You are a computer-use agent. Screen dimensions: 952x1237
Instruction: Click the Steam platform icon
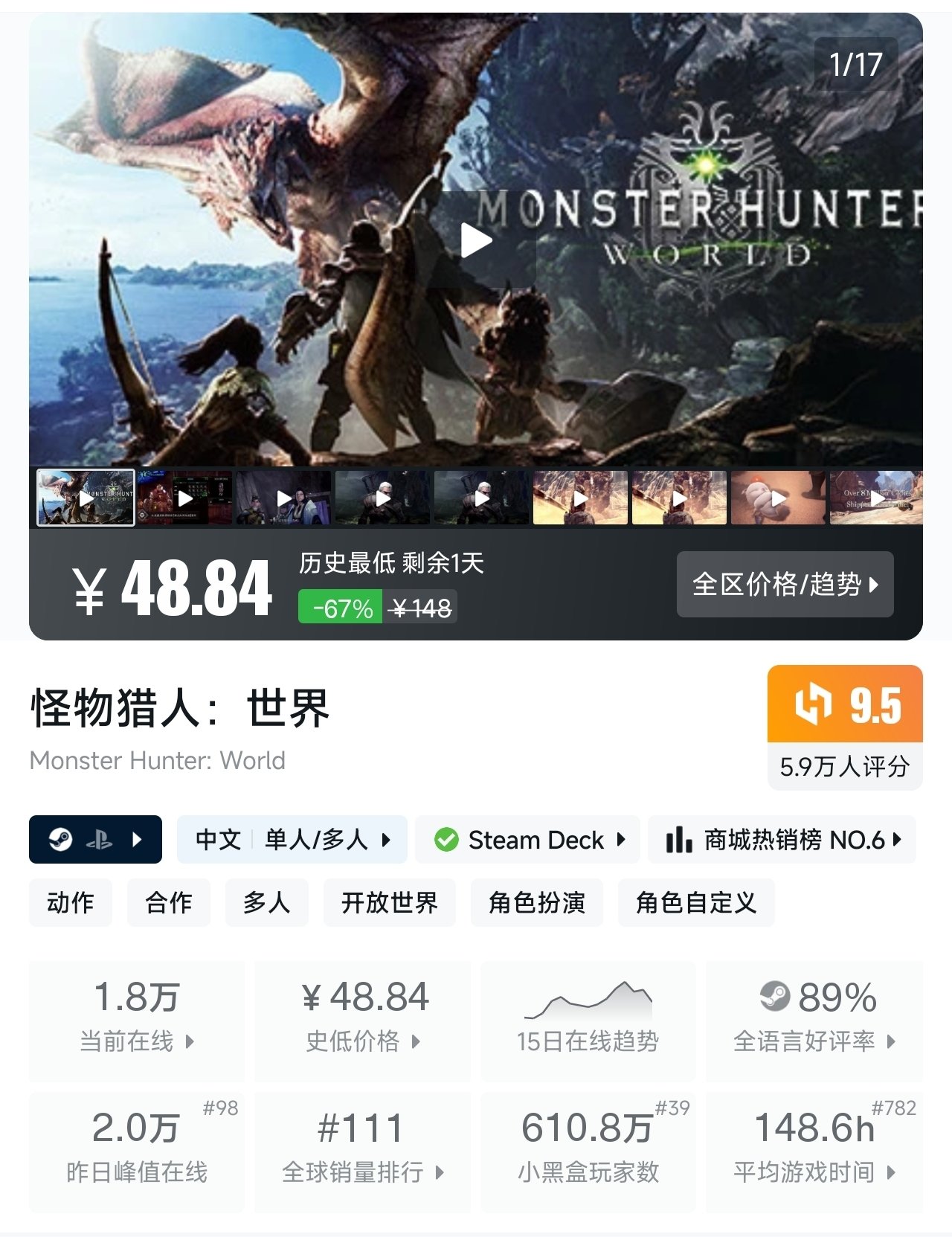pos(59,840)
